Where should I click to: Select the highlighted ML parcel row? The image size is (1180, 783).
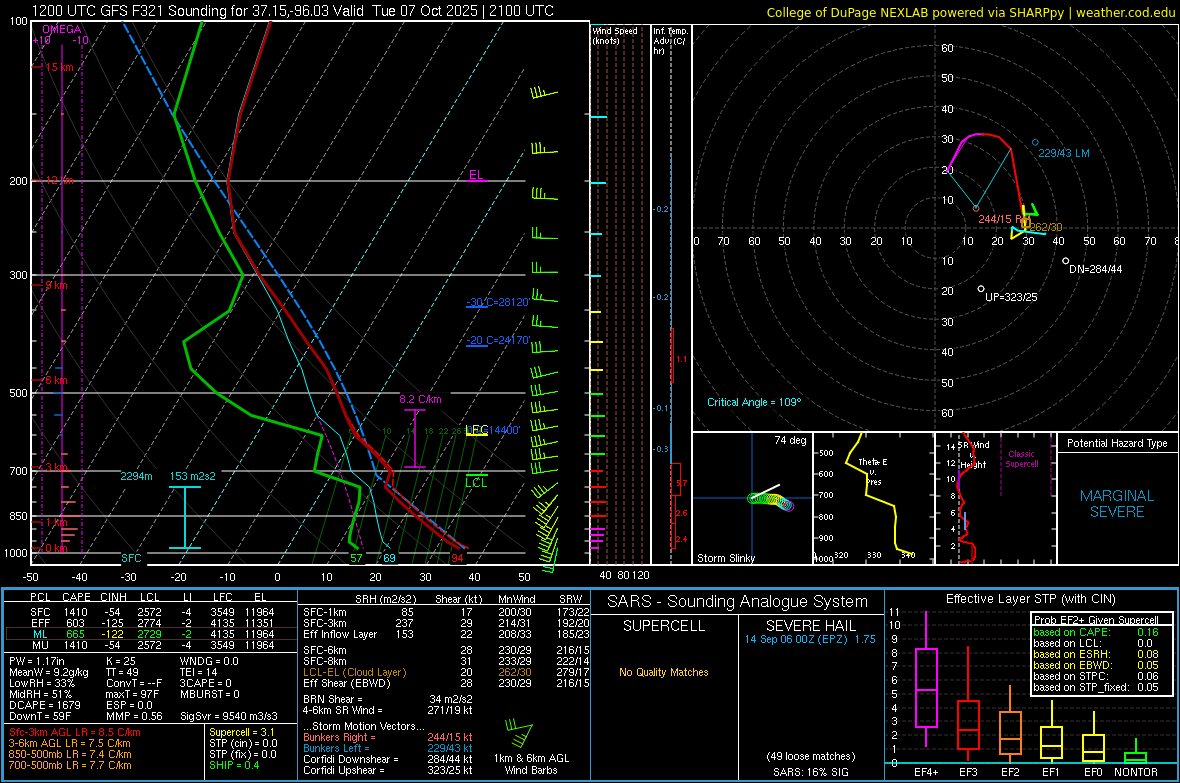click(x=151, y=634)
